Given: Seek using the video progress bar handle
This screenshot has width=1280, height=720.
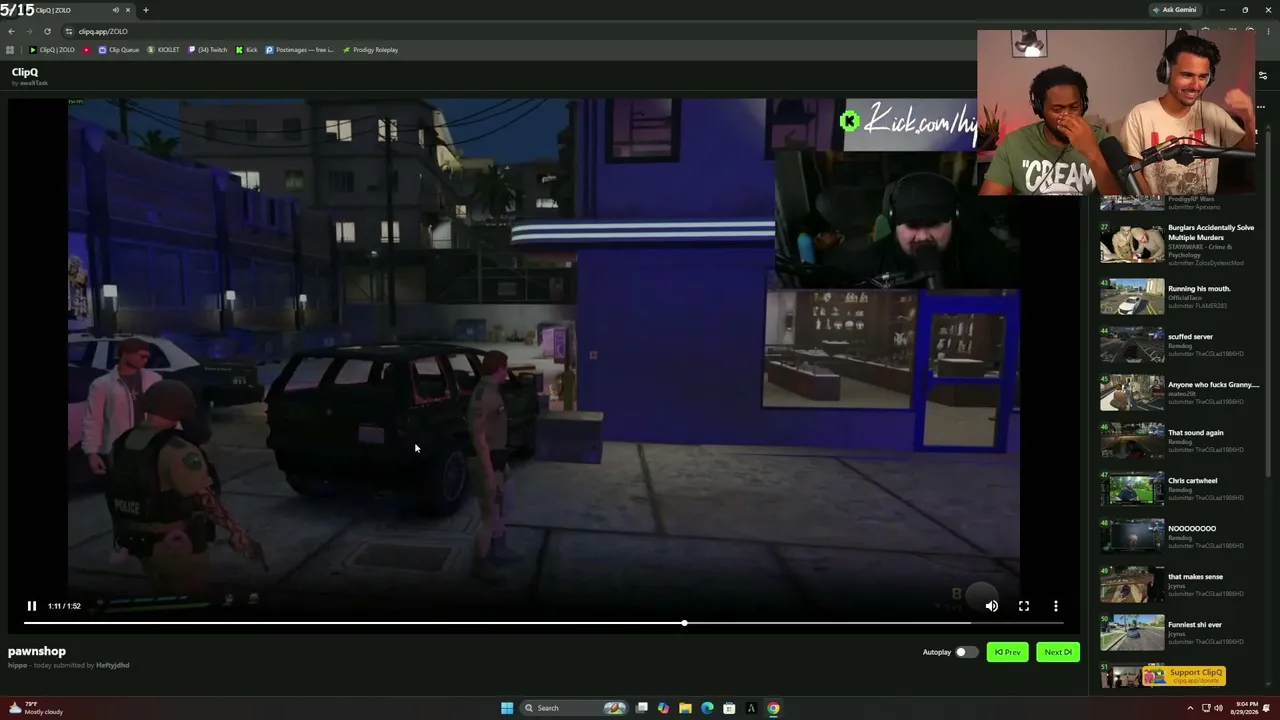Looking at the screenshot, I should click(x=684, y=623).
